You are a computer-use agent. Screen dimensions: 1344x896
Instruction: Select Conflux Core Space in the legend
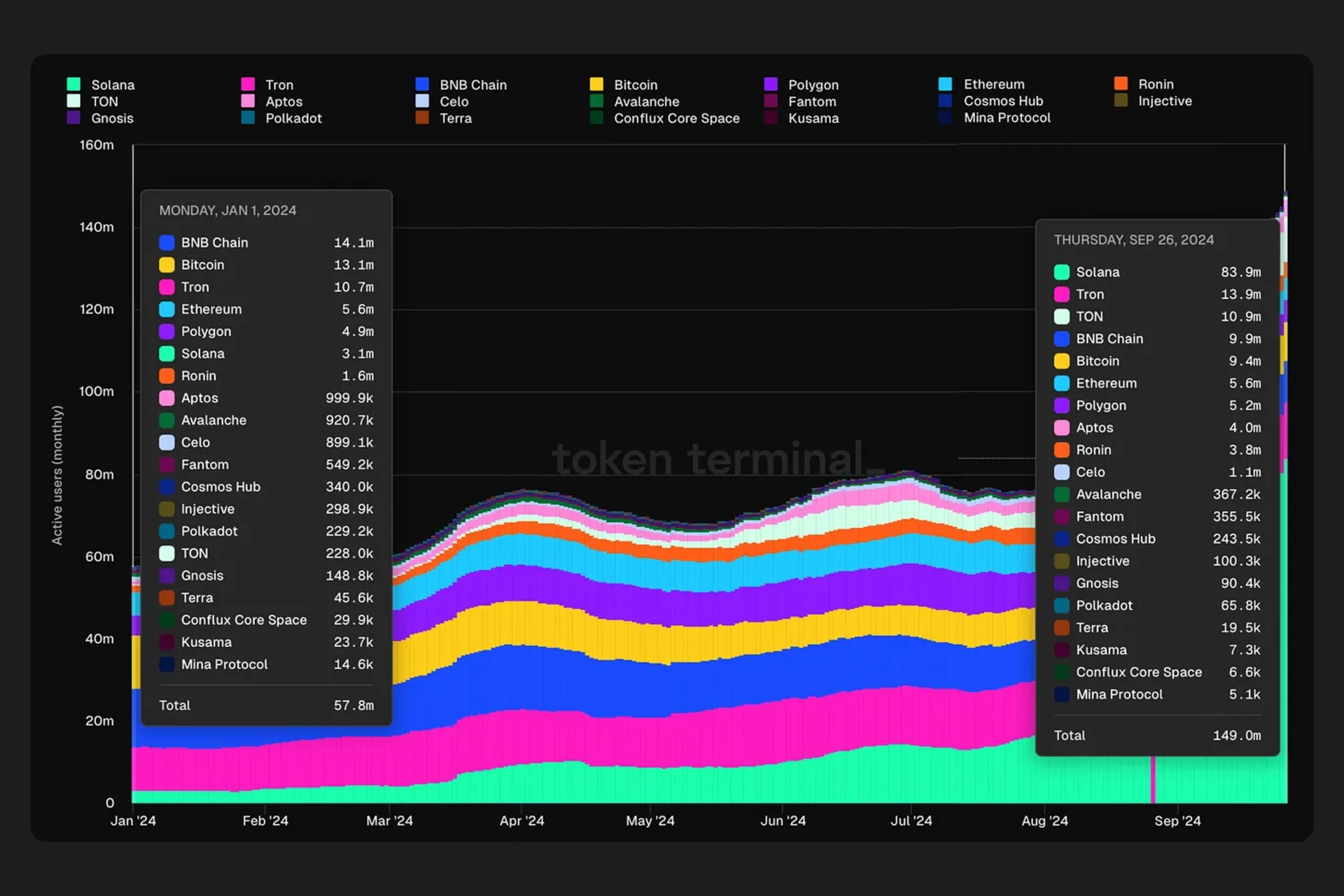(665, 118)
